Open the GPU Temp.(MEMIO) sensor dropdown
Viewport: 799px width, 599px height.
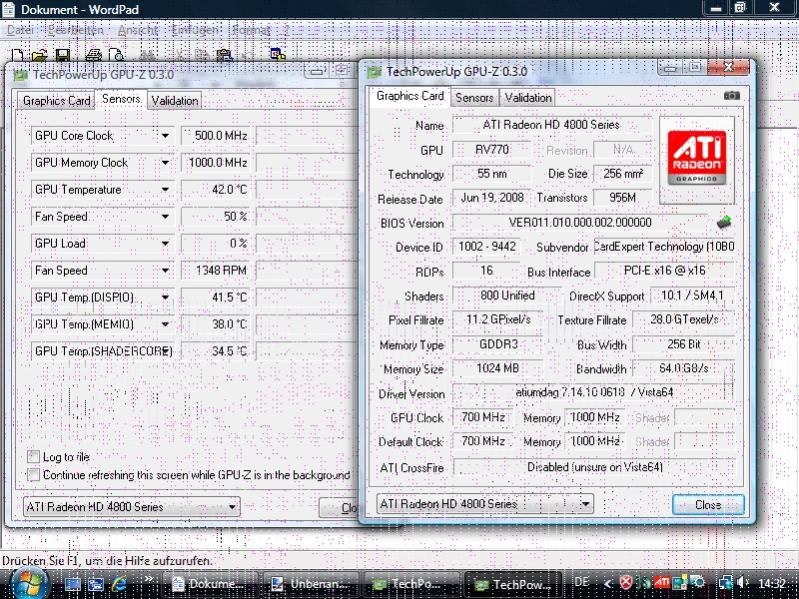(x=165, y=324)
